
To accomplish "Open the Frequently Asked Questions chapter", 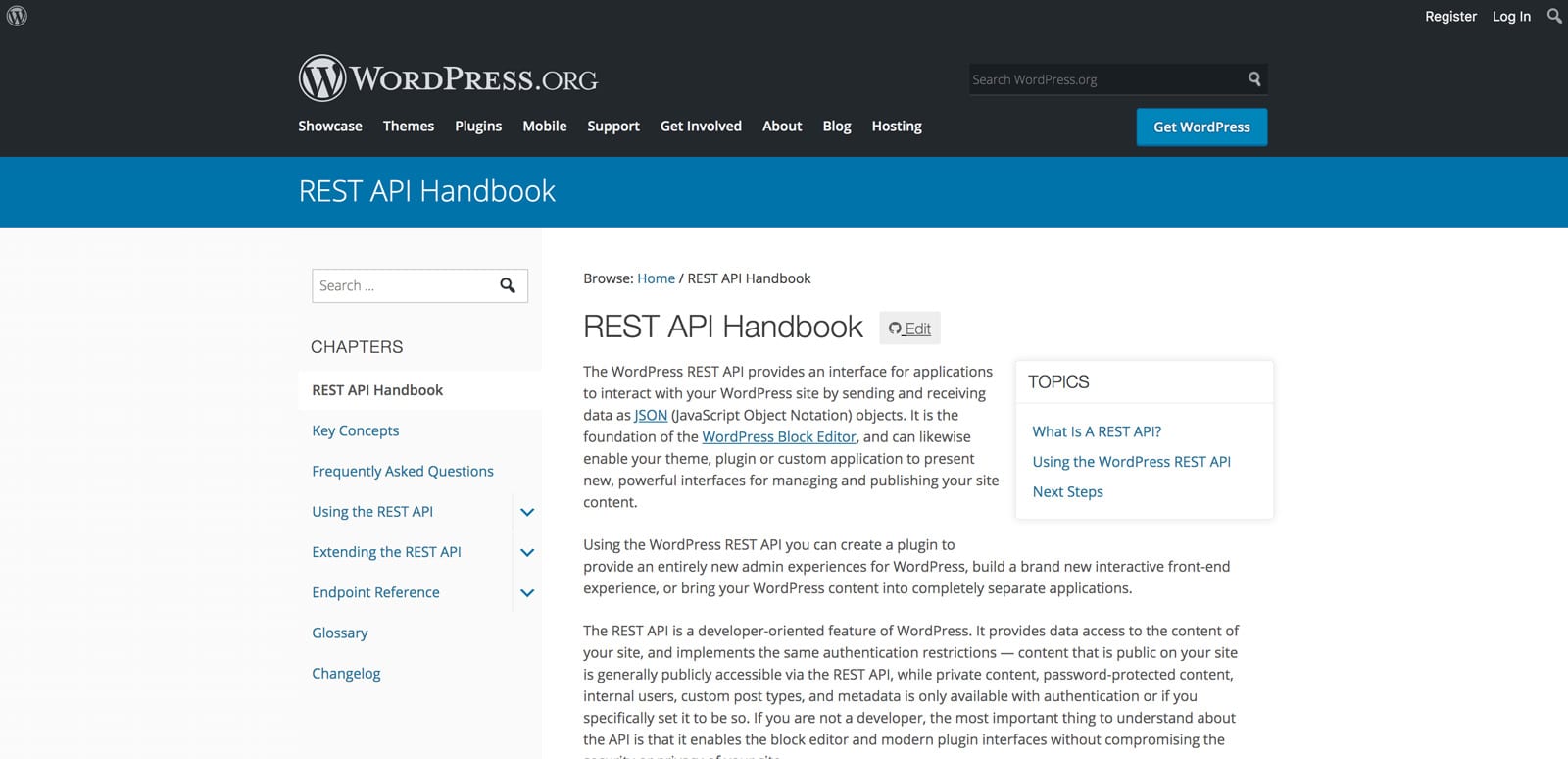I will (403, 471).
